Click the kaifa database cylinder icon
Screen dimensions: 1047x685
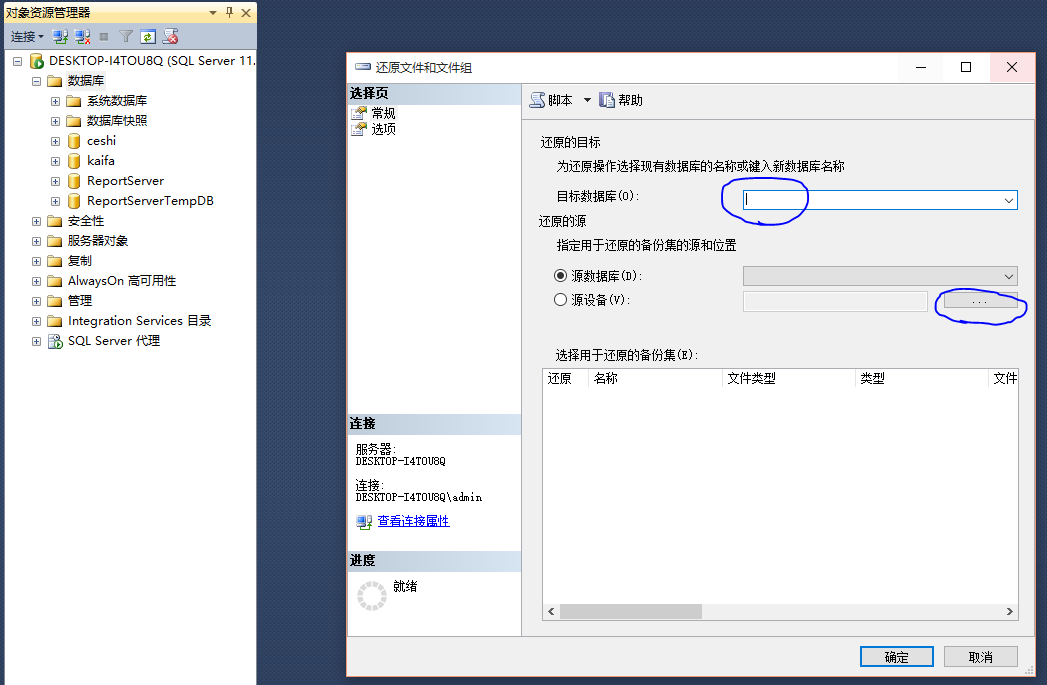click(74, 162)
